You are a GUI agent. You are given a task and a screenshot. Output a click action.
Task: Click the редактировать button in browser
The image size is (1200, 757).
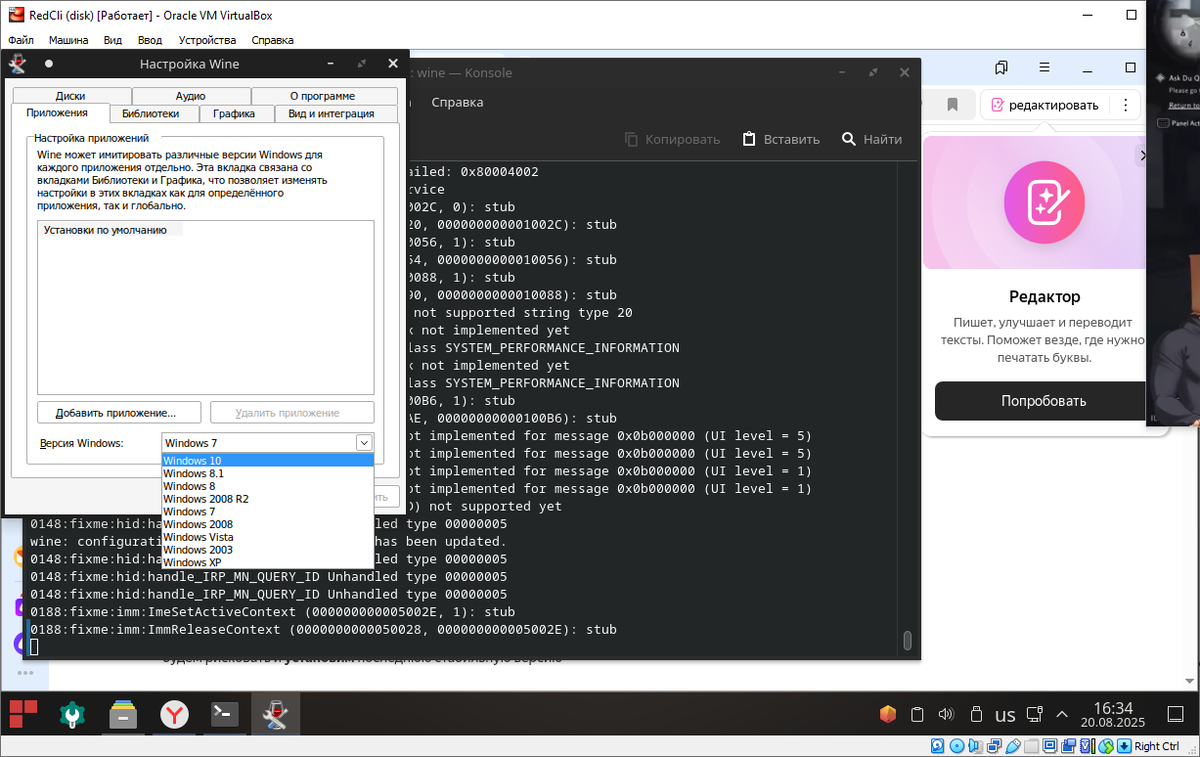coord(1045,104)
